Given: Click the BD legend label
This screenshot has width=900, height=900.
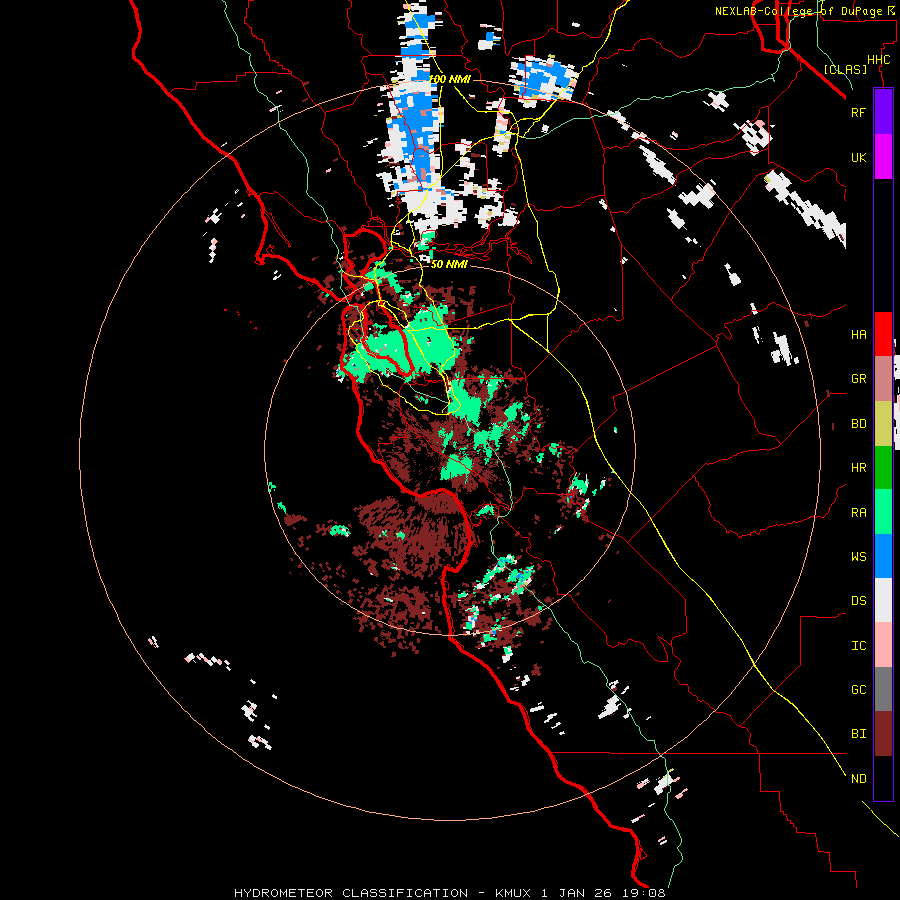Looking at the screenshot, I should point(858,424).
